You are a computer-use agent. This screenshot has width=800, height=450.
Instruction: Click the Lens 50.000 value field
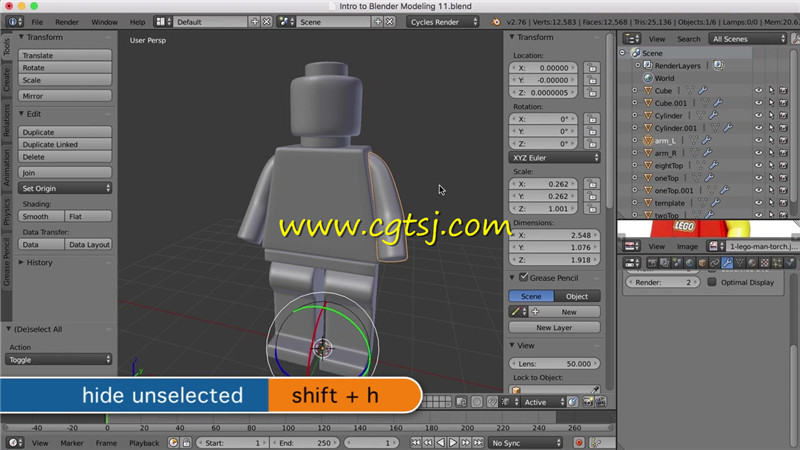pyautogui.click(x=554, y=364)
